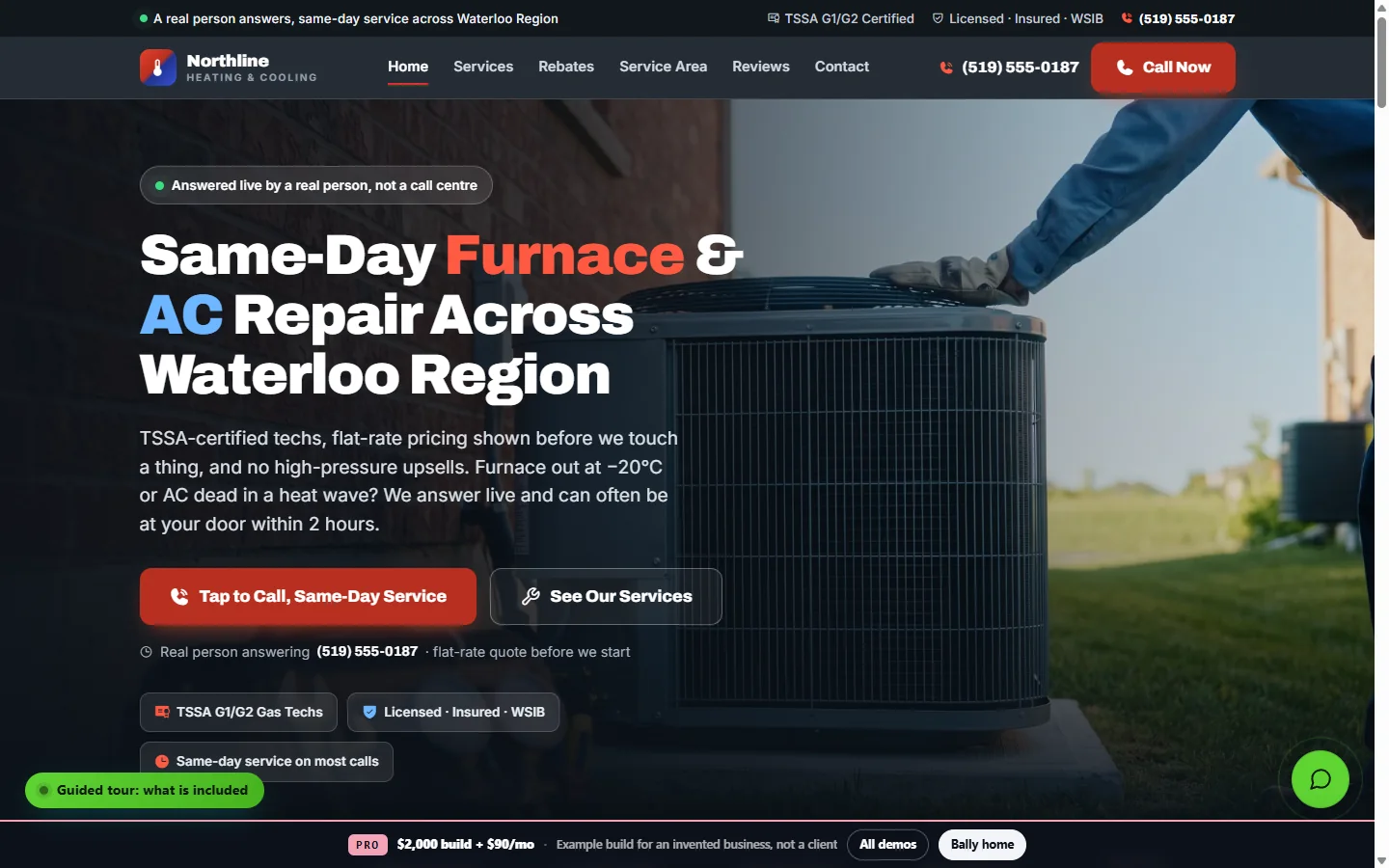Open the Reviews nav page
Screen dimensions: 1389x868
pos(761,67)
